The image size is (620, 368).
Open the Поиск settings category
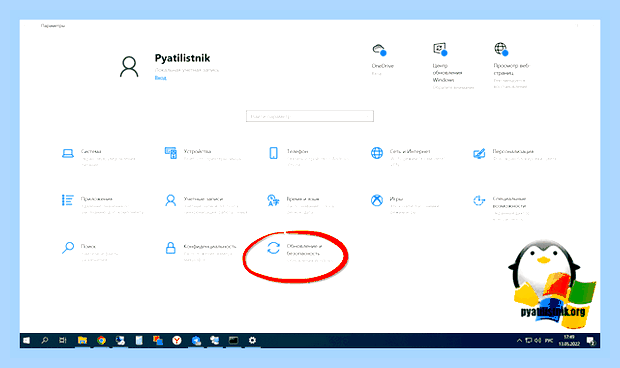pyautogui.click(x=90, y=252)
